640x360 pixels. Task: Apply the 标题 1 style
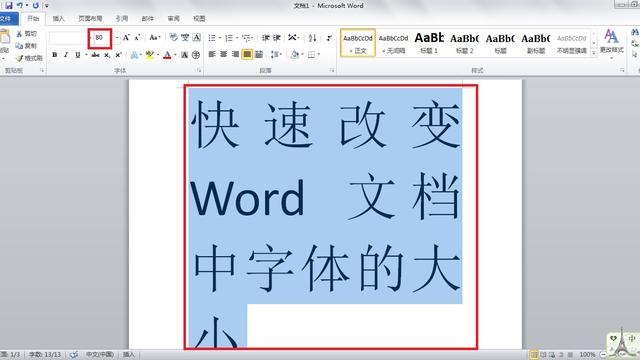[x=429, y=43]
